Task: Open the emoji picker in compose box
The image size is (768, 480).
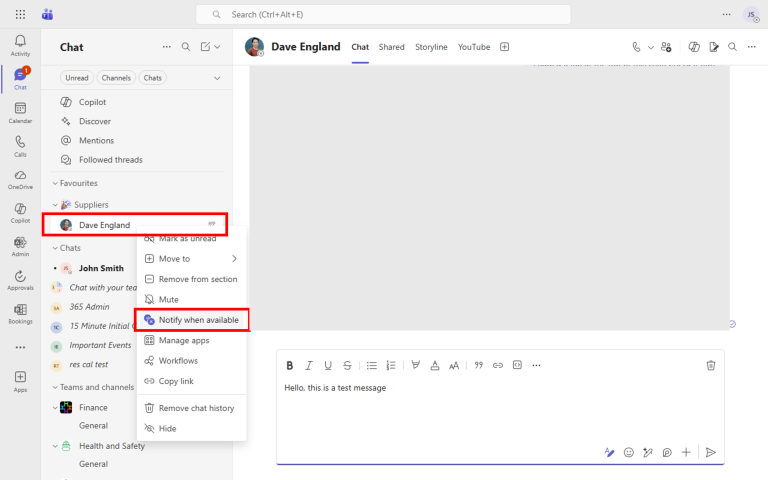Action: pos(629,452)
